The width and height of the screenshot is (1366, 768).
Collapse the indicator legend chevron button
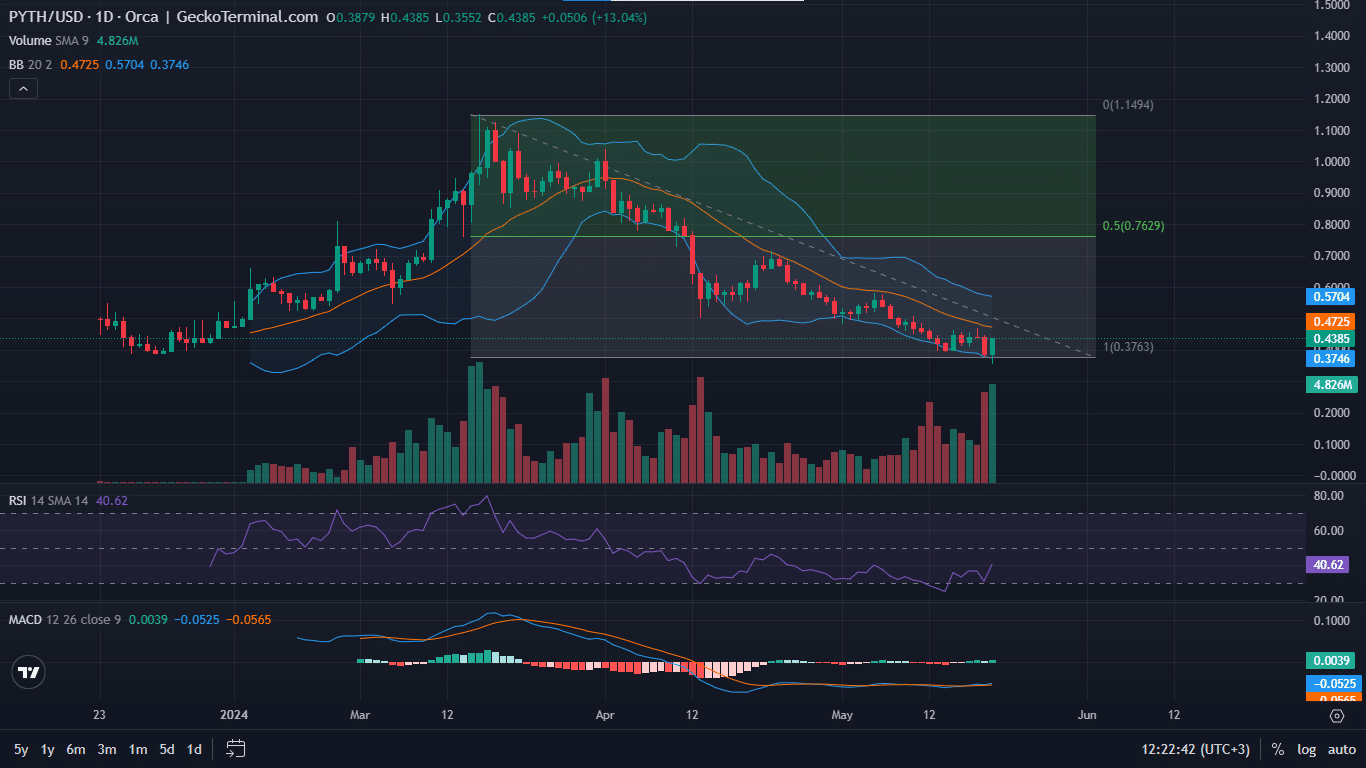click(x=24, y=88)
